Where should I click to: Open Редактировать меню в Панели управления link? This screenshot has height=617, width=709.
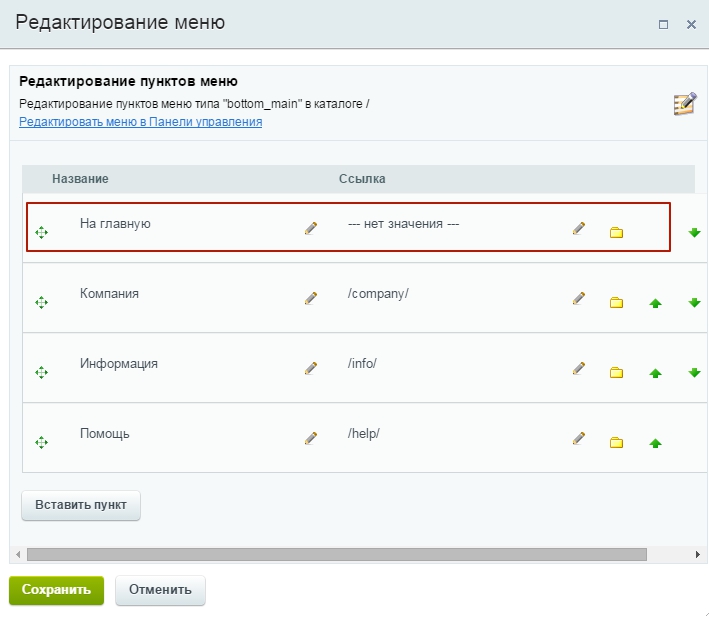[140, 122]
